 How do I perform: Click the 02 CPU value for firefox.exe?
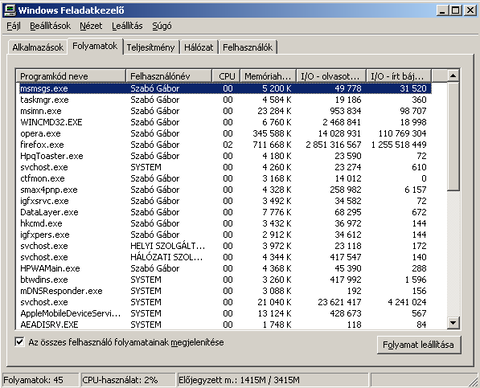pos(228,145)
